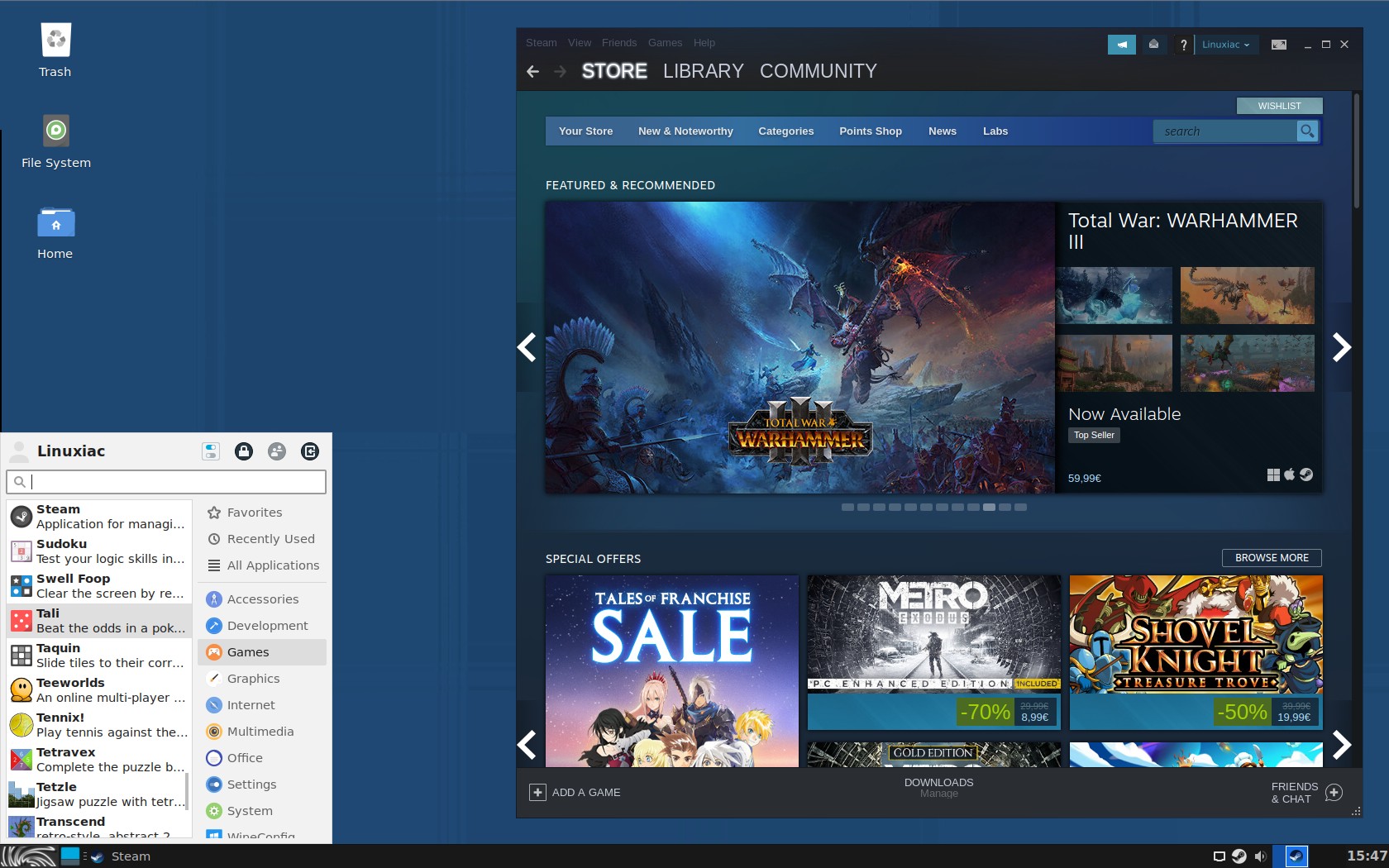Open menu settings toggle icon in Whisker menu
1389x868 pixels.
[x=211, y=451]
